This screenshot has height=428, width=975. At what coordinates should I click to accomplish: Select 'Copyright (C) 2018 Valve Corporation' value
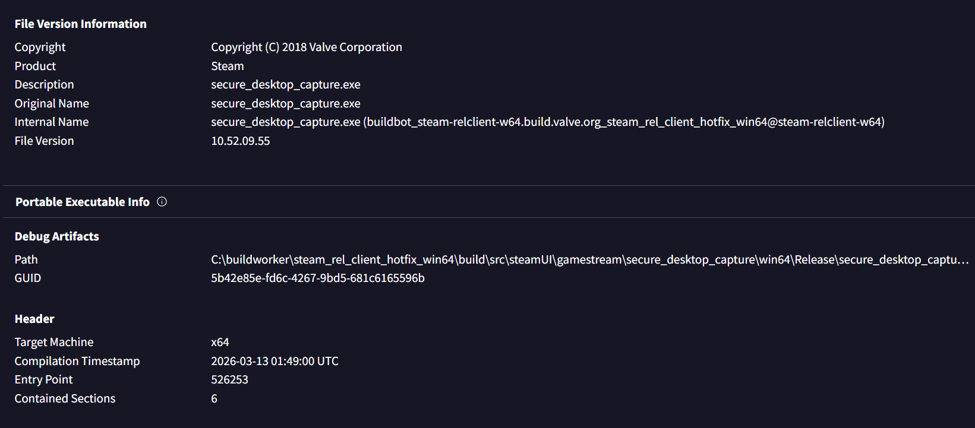(307, 47)
